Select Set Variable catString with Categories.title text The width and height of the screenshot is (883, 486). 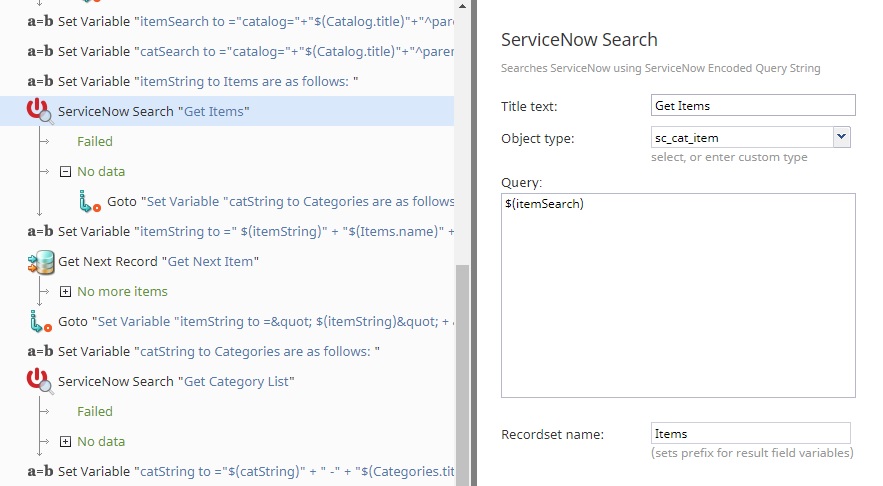(256, 471)
